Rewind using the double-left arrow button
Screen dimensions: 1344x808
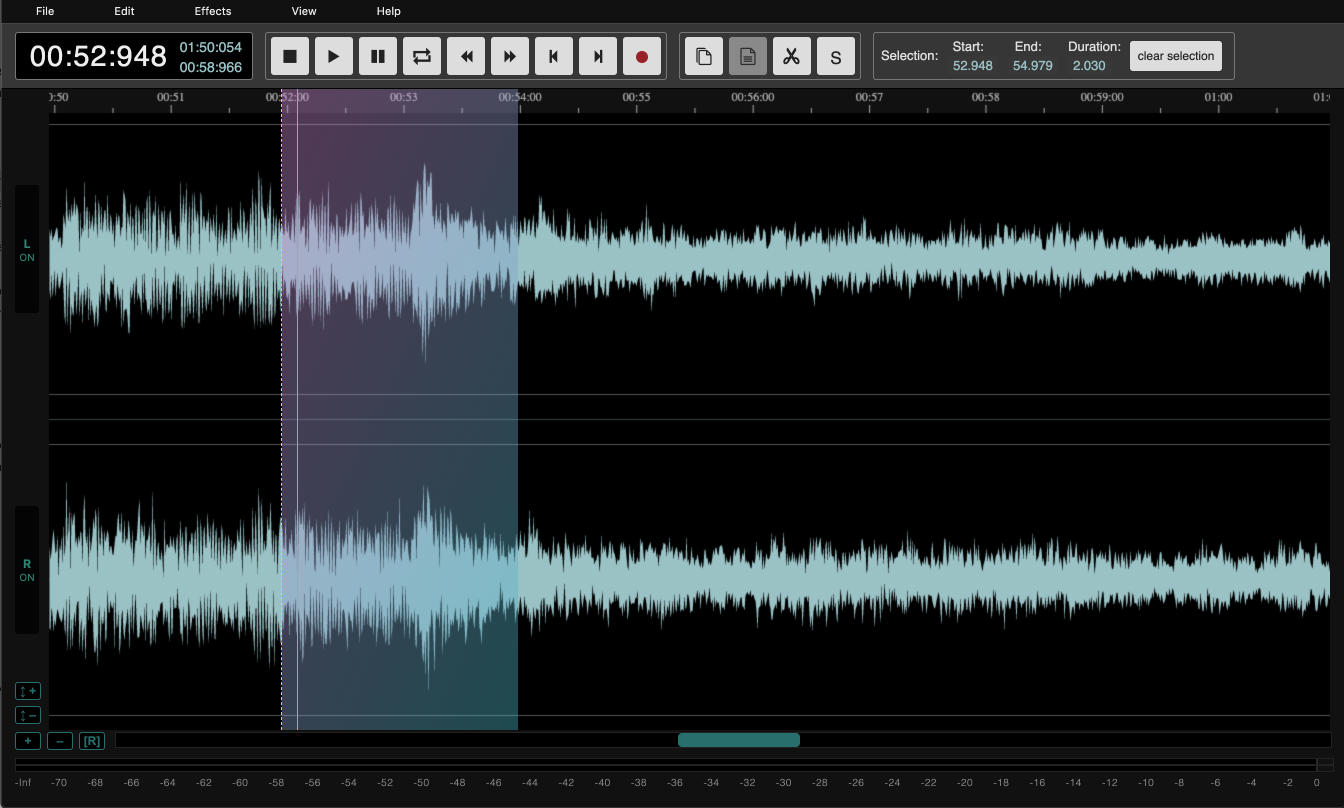(466, 56)
